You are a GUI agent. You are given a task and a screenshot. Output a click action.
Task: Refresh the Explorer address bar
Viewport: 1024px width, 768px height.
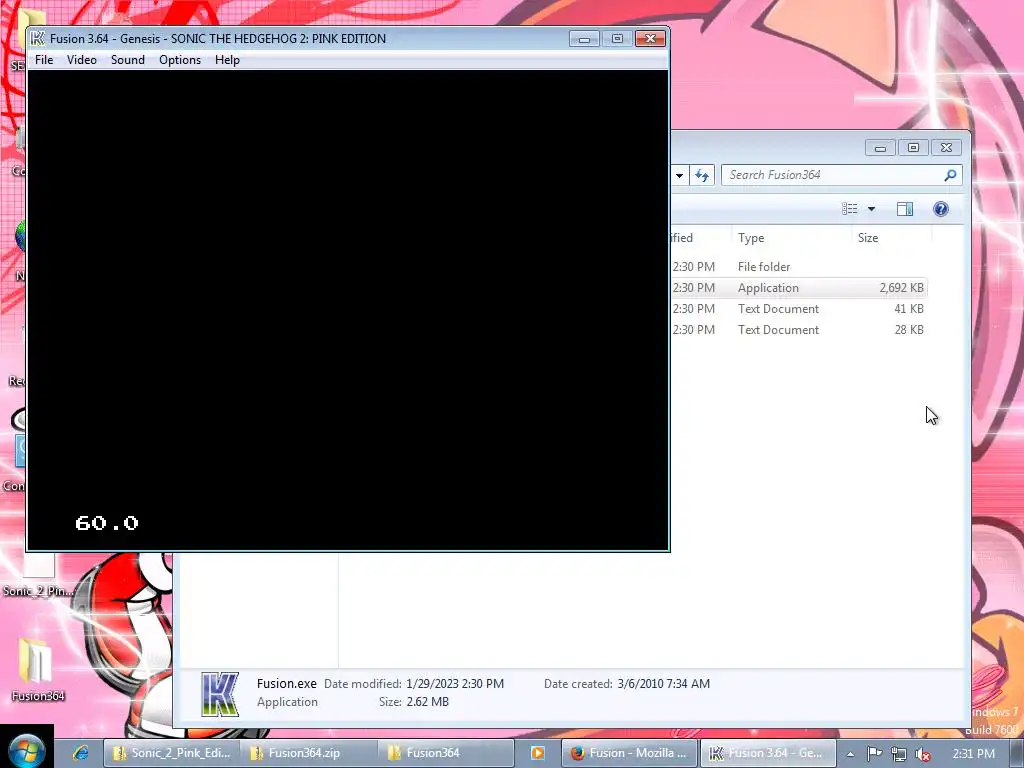pos(702,175)
